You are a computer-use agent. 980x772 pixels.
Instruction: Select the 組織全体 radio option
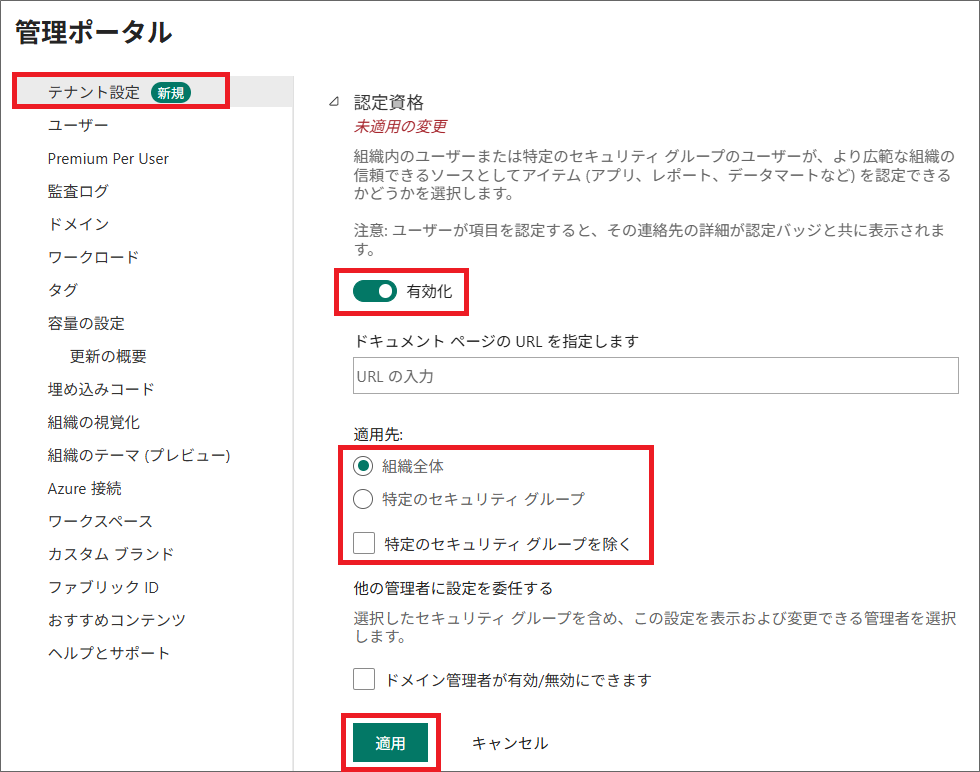363,466
